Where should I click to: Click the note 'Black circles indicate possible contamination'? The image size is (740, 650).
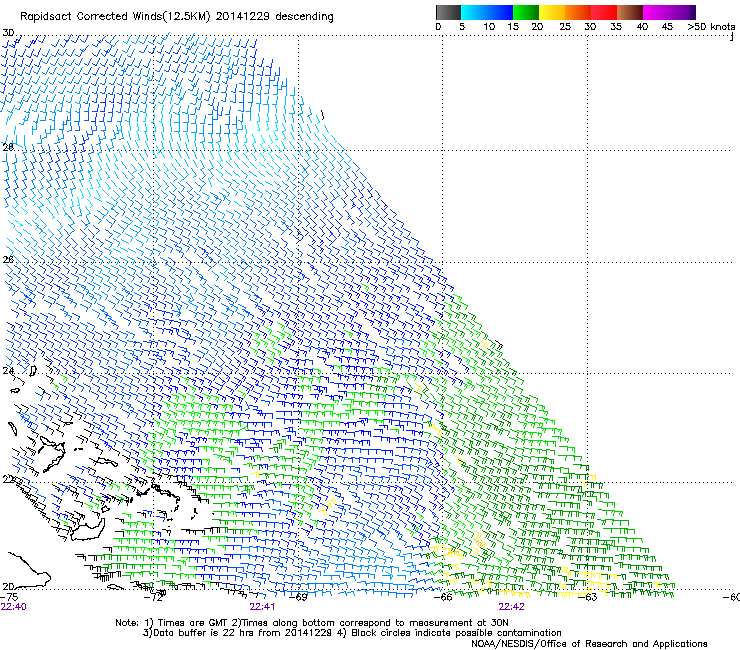pos(456,633)
